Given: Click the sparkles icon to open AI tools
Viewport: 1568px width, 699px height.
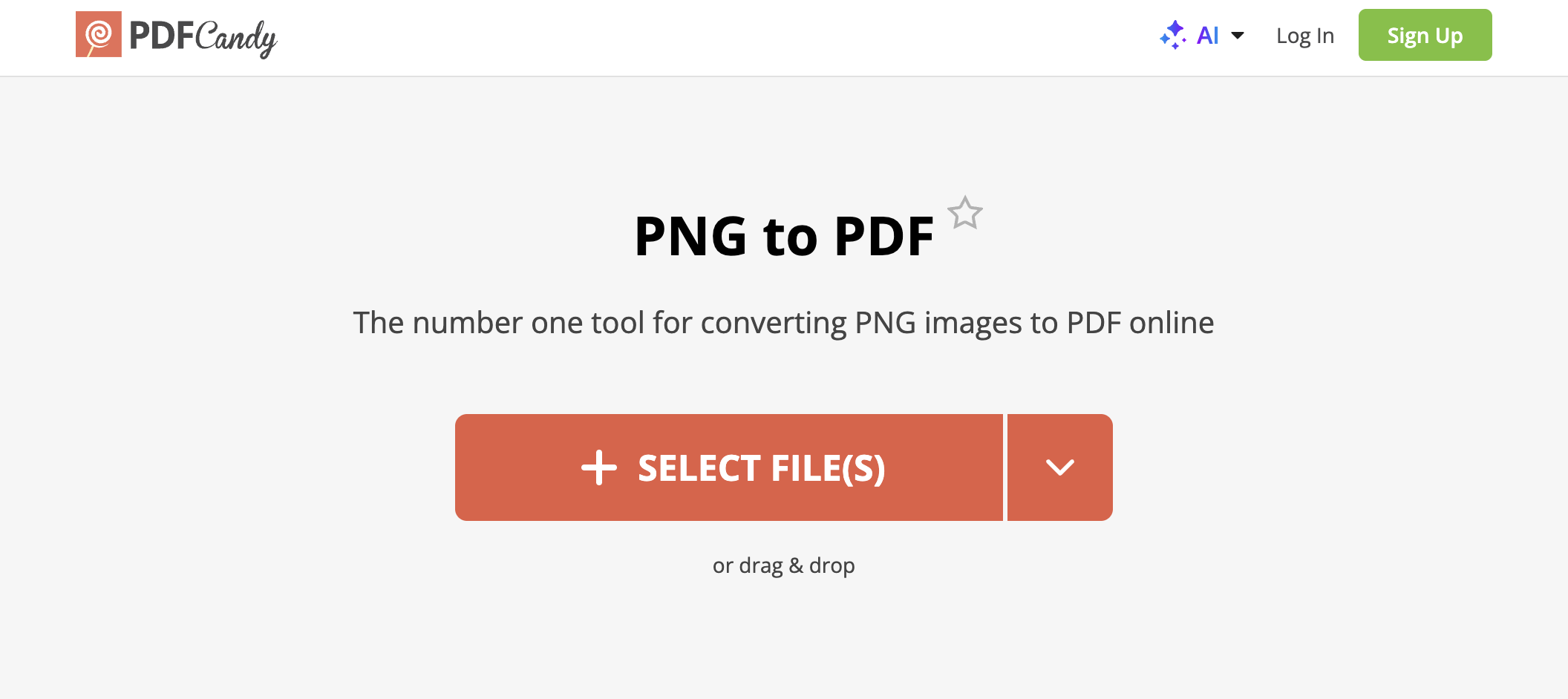Looking at the screenshot, I should coord(1174,34).
